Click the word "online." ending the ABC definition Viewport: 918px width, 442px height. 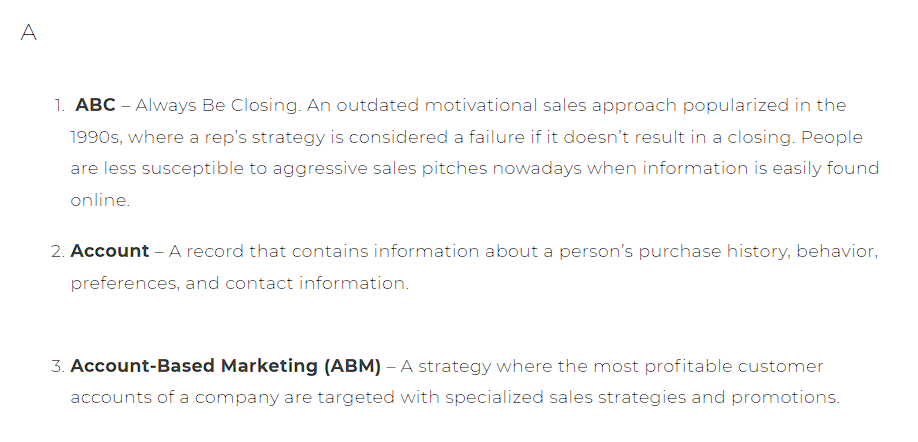click(x=100, y=200)
